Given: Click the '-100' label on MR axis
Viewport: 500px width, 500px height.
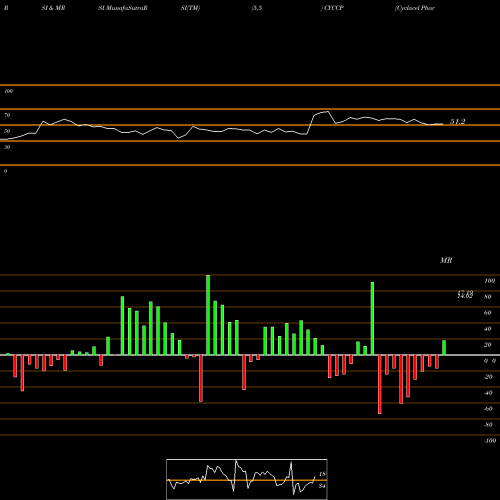Looking at the screenshot, I should pos(490,441).
